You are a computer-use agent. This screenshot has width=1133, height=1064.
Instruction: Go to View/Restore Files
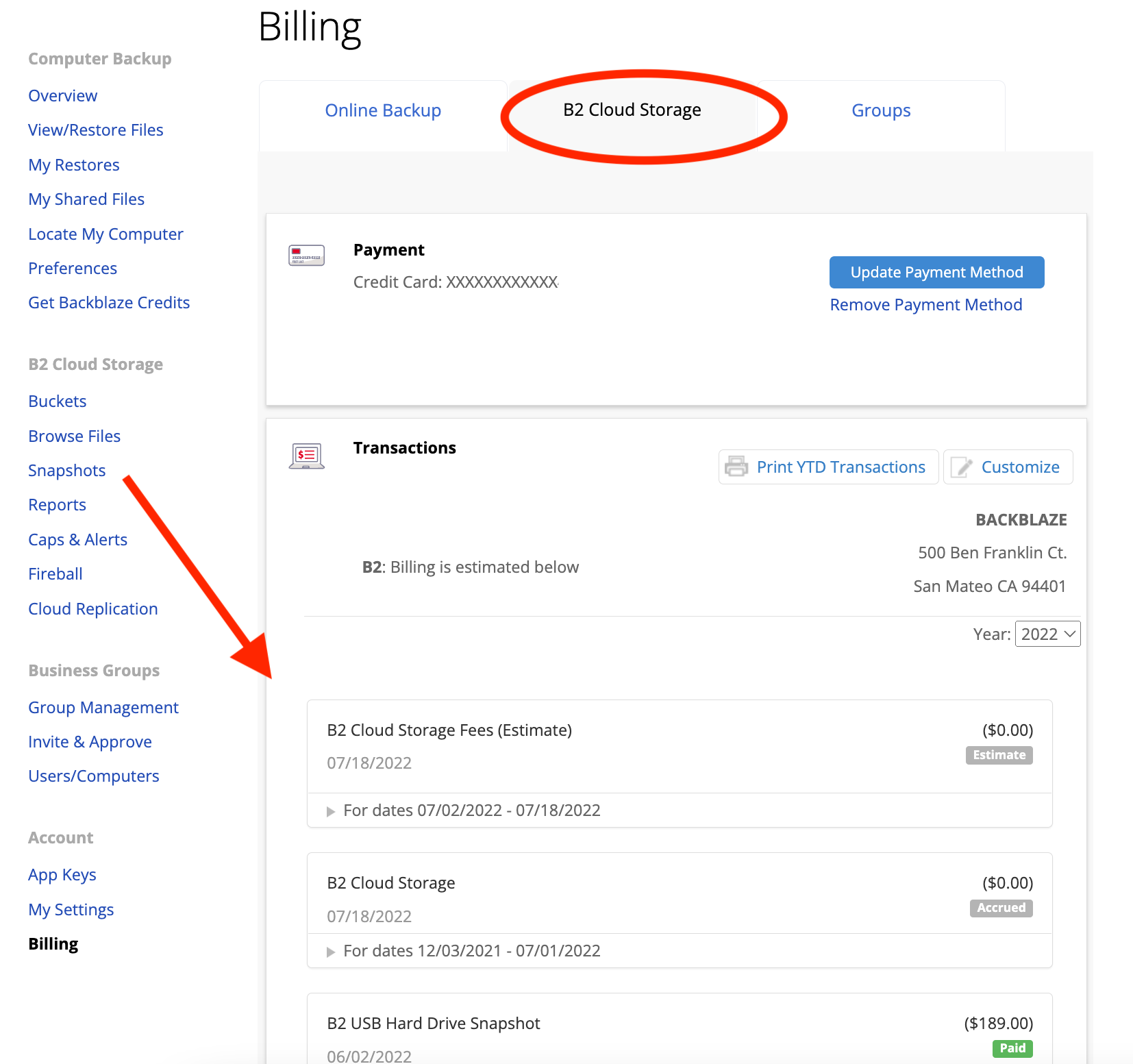pos(96,130)
